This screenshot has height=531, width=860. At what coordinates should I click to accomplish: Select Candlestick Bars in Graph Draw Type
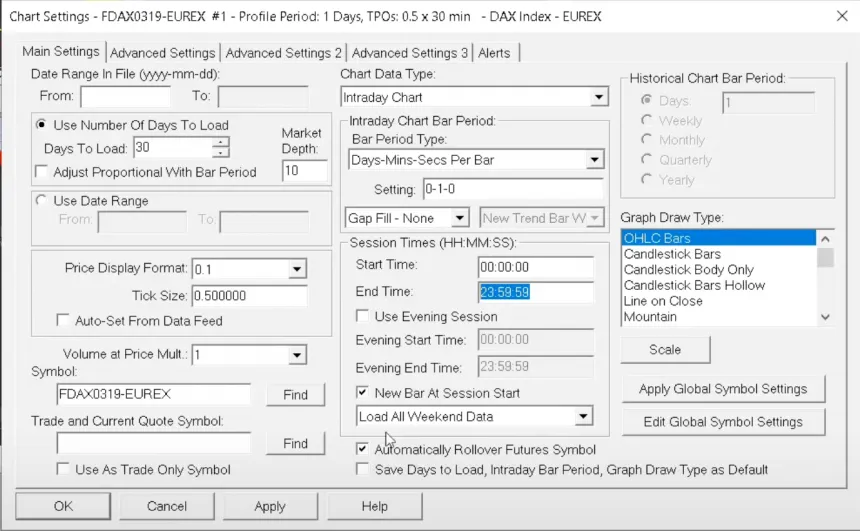pyautogui.click(x=672, y=254)
